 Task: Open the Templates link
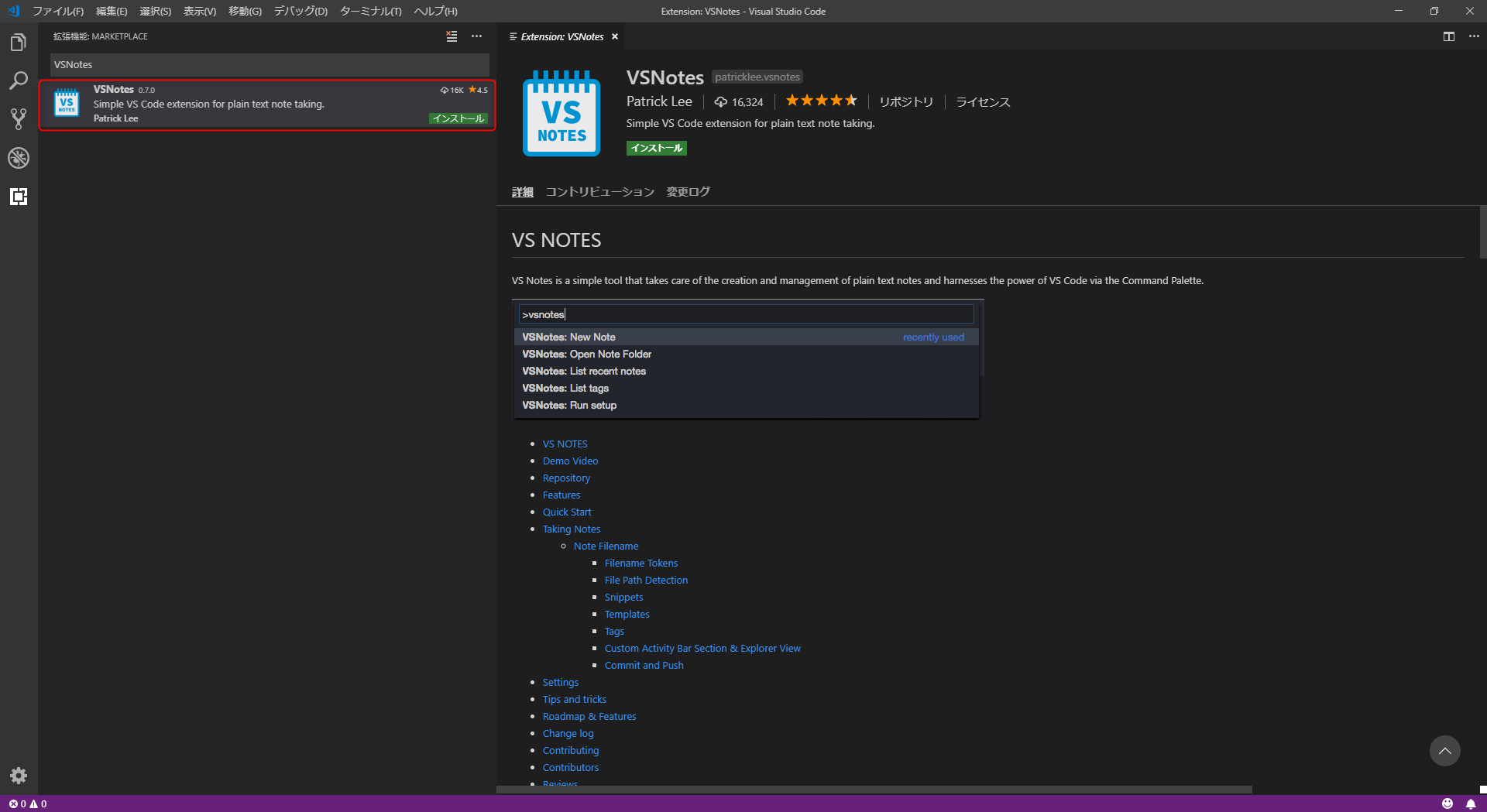click(x=627, y=614)
